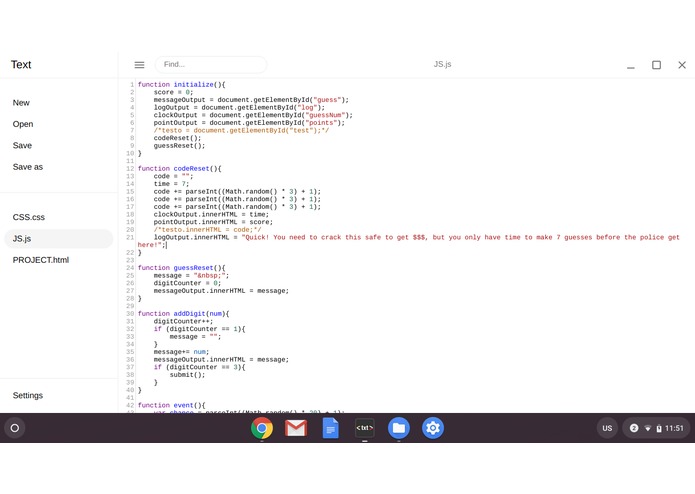The height and width of the screenshot is (494, 695).
Task: Click the launcher circle button
Action: coord(15,428)
